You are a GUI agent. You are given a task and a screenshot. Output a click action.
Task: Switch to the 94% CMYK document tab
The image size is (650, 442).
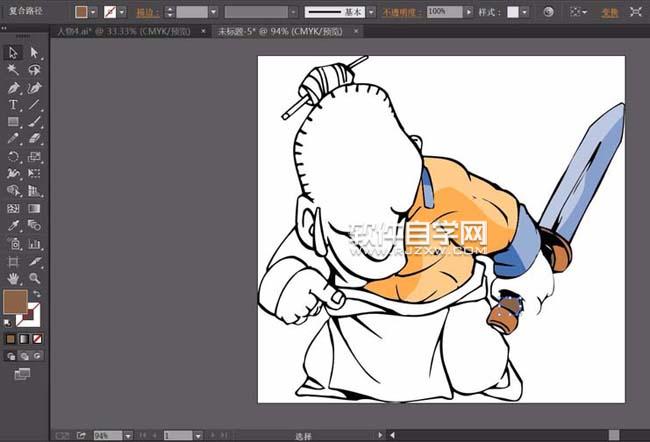point(280,32)
